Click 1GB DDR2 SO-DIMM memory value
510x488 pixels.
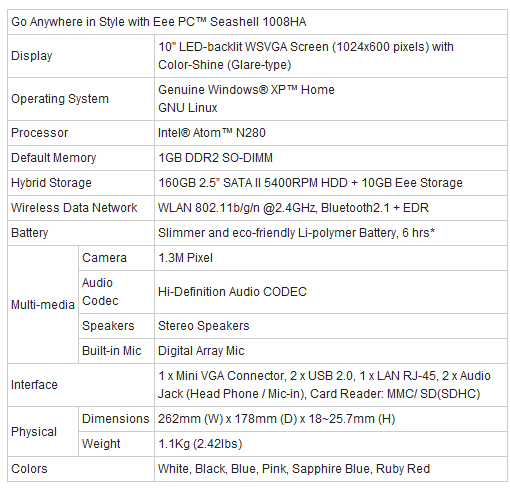click(x=215, y=158)
